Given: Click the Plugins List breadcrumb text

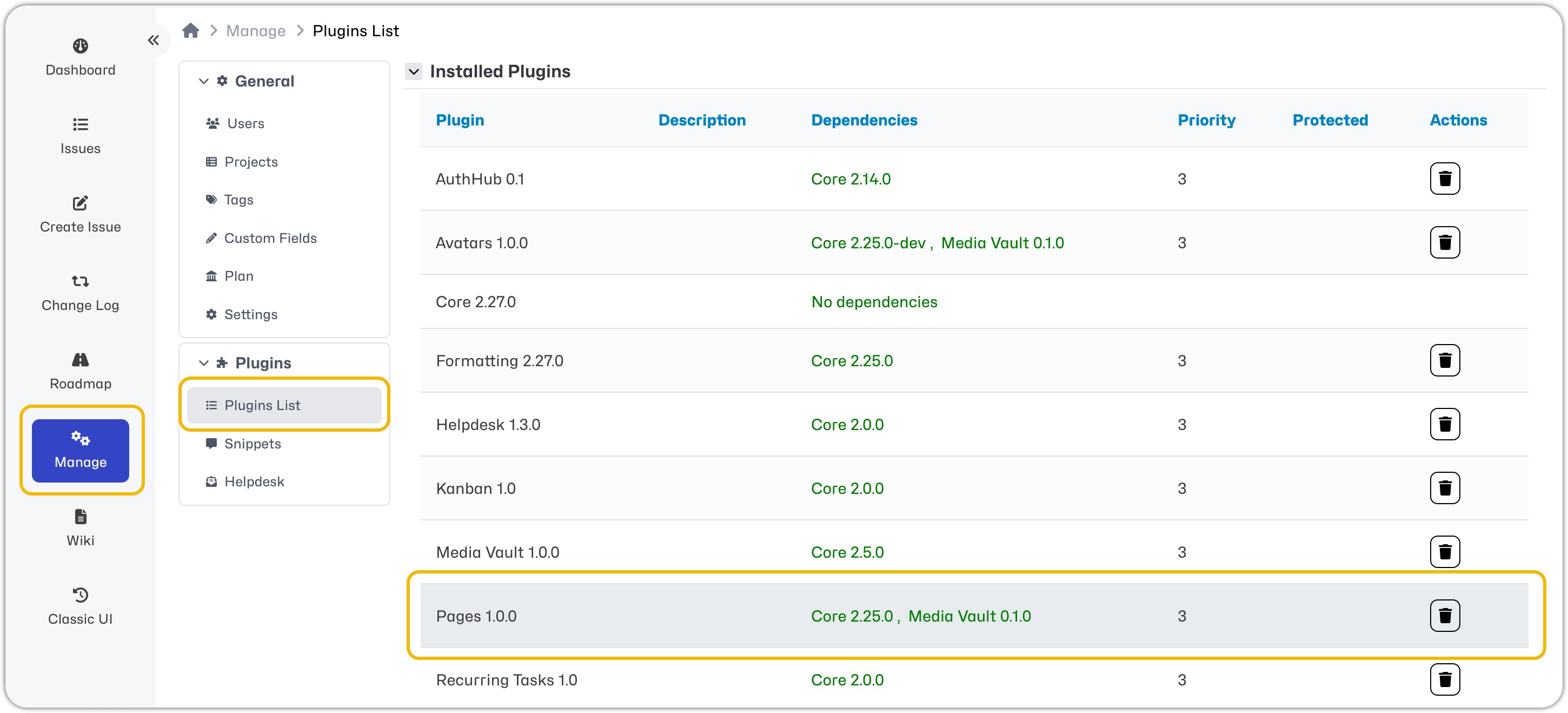Looking at the screenshot, I should [x=355, y=30].
